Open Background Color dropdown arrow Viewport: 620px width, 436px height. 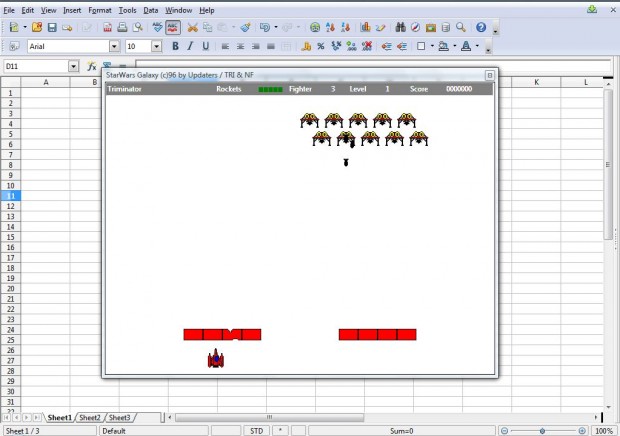[x=455, y=46]
